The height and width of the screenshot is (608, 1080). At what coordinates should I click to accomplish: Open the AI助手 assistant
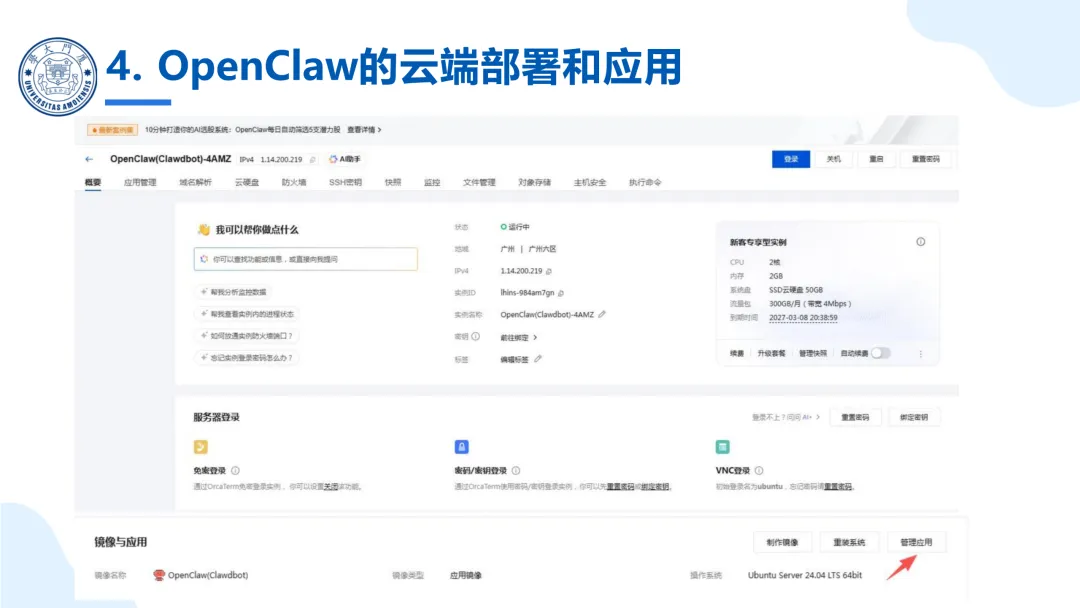[x=345, y=159]
